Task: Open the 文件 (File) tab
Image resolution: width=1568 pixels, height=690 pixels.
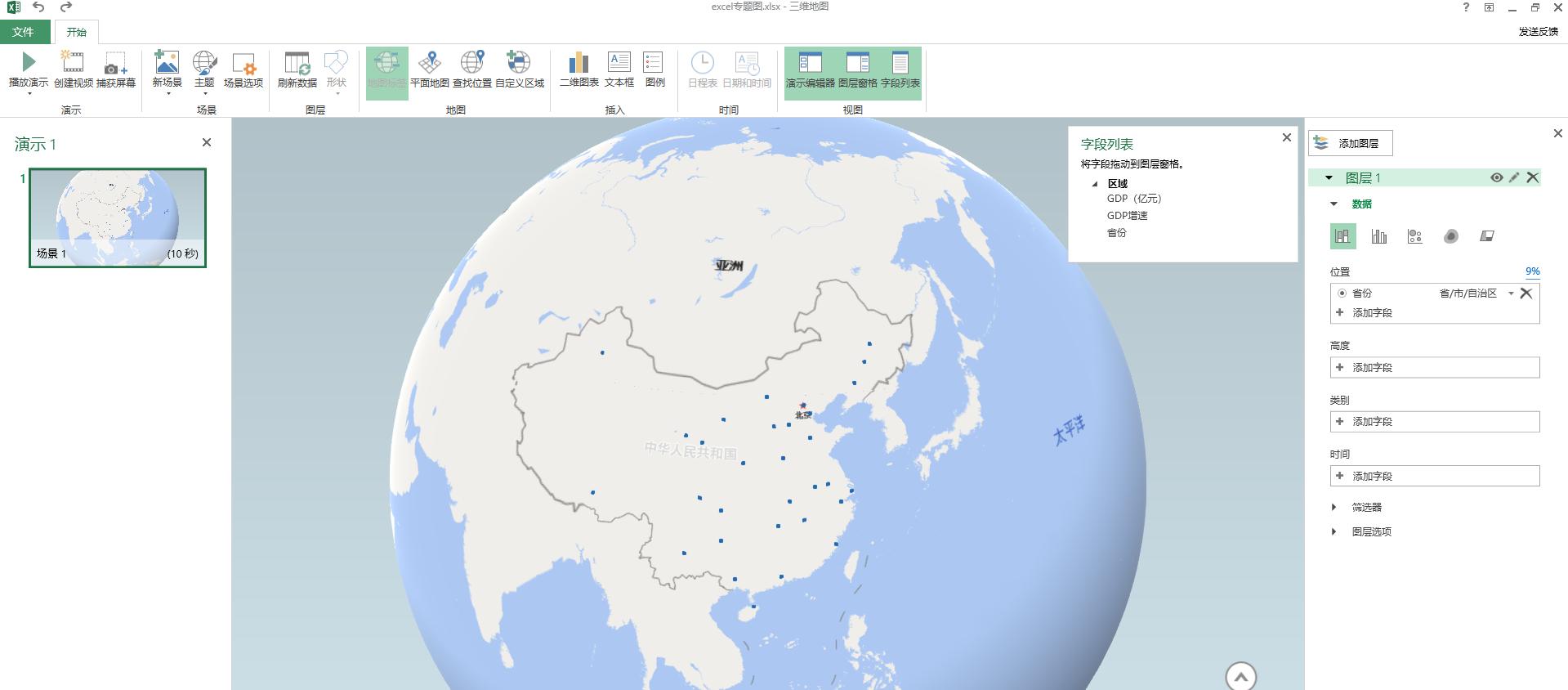Action: 24,32
